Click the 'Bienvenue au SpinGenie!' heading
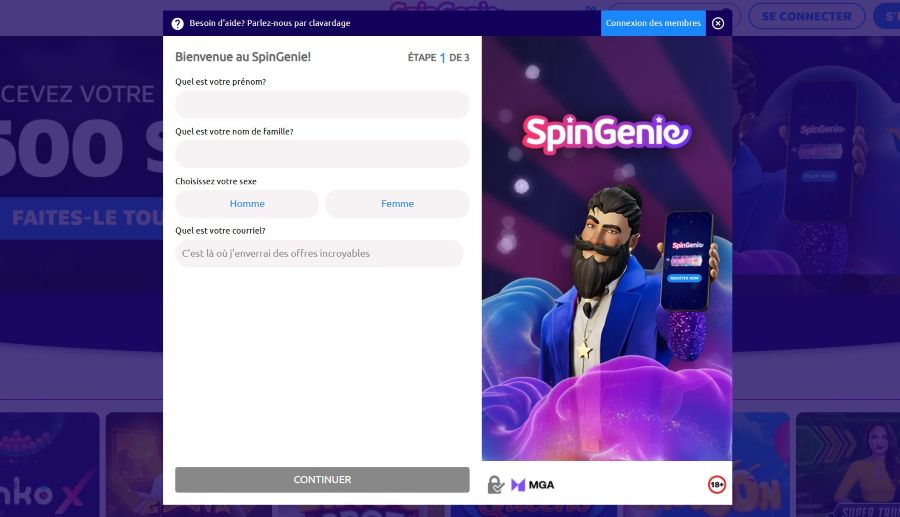The height and width of the screenshot is (517, 900). [243, 57]
